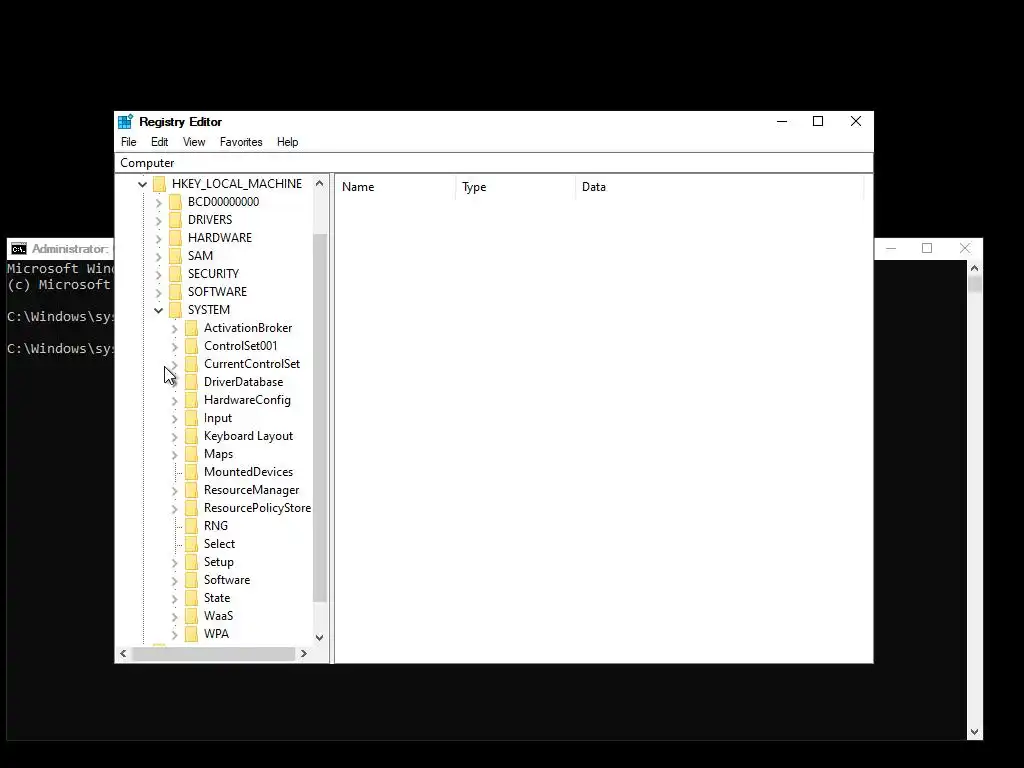Image resolution: width=1024 pixels, height=768 pixels.
Task: Click the Data column header
Action: pos(720,187)
